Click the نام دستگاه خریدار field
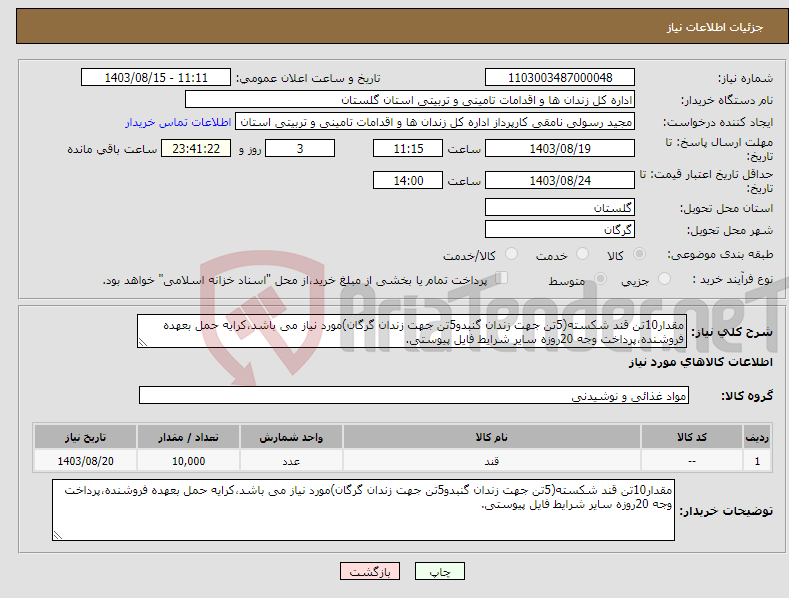The height and width of the screenshot is (598, 789). [x=410, y=100]
